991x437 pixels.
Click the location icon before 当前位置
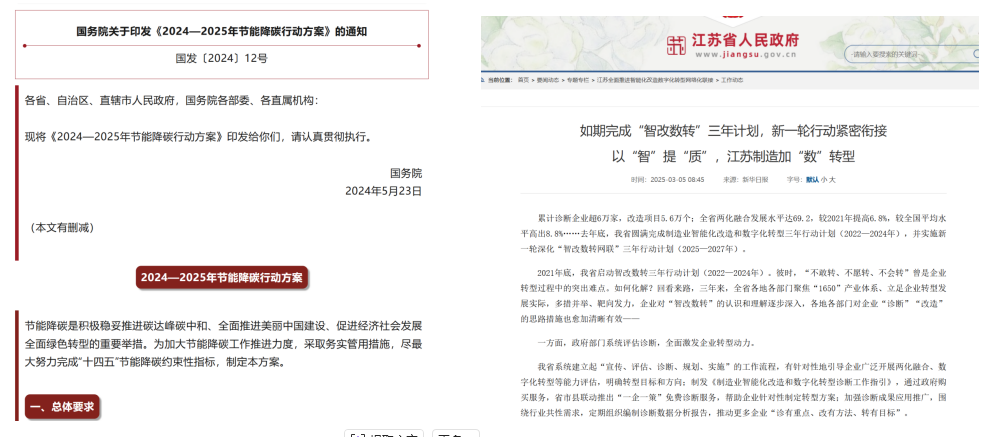[x=484, y=78]
